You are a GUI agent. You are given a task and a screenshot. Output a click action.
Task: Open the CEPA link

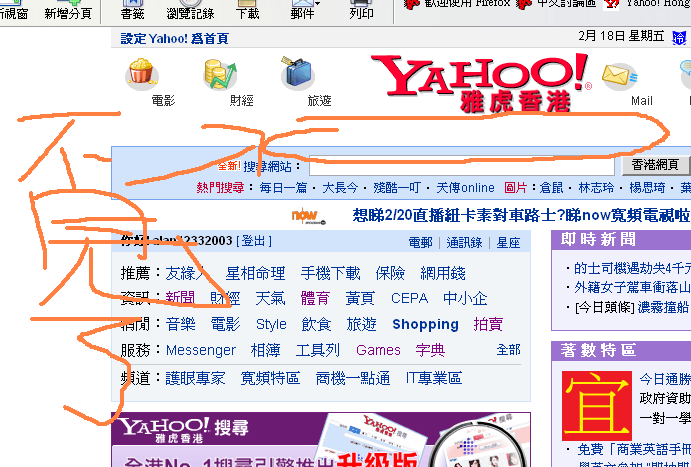tap(409, 299)
